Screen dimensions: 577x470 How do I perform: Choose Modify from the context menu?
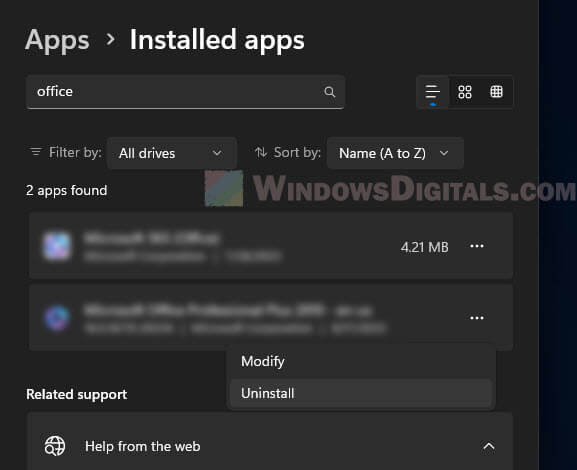361,361
